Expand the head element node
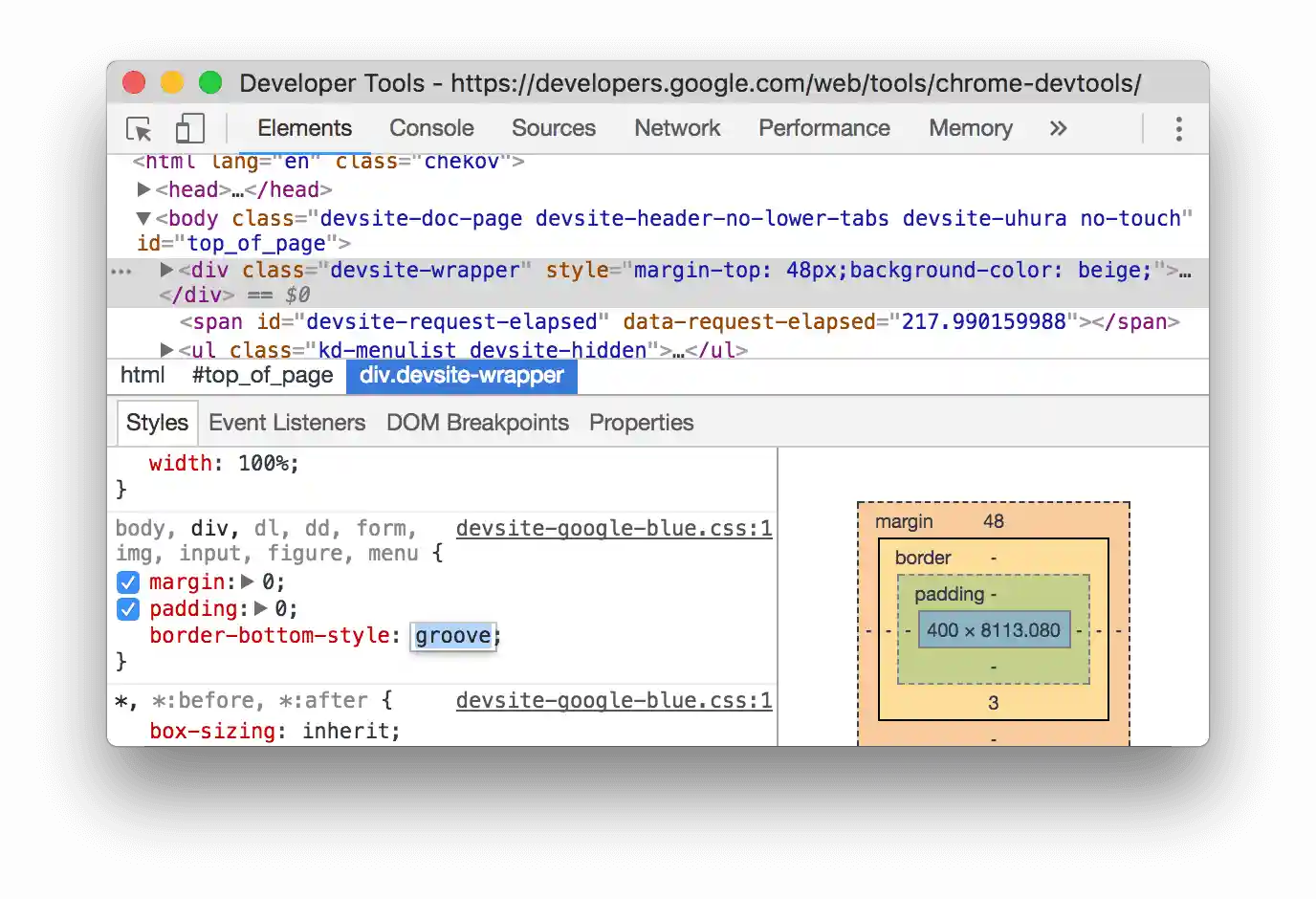Screen dimensions: 1316x899 143,190
